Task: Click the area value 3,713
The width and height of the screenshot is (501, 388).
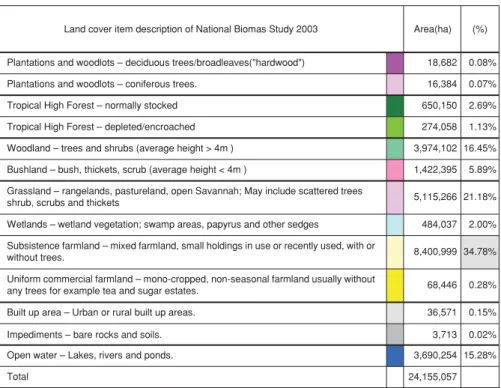Action: coord(445,334)
